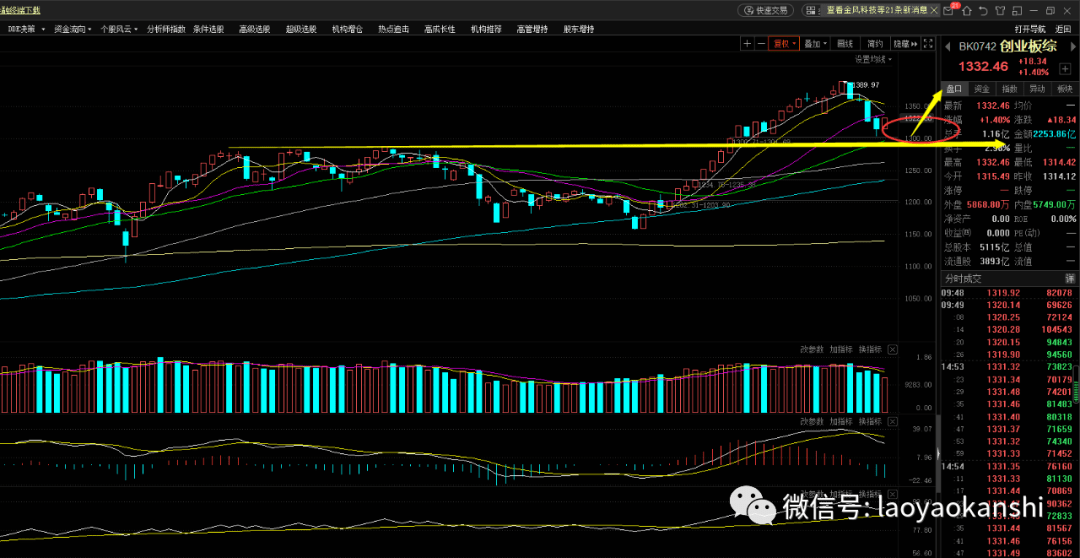Screen dimensions: 1080x558
Task: Zoom in the chart with the plus icon
Action: [747, 43]
